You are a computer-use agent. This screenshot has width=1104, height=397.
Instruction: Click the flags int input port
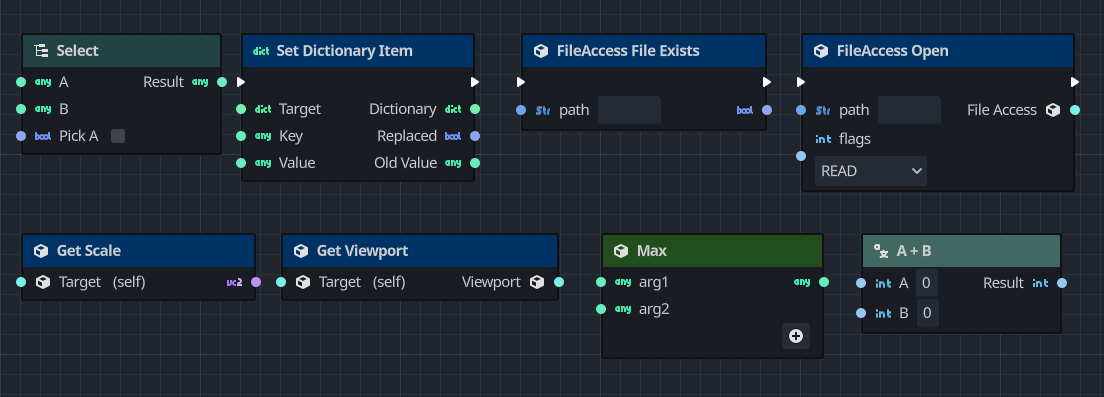(801, 156)
